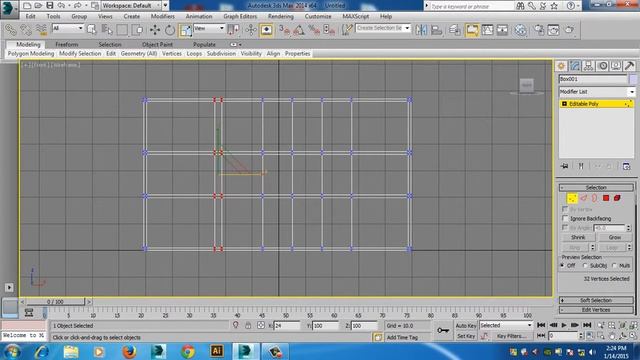Screen dimensions: 640x360
Task: Toggle the Set Key mode button
Action: coord(466,336)
